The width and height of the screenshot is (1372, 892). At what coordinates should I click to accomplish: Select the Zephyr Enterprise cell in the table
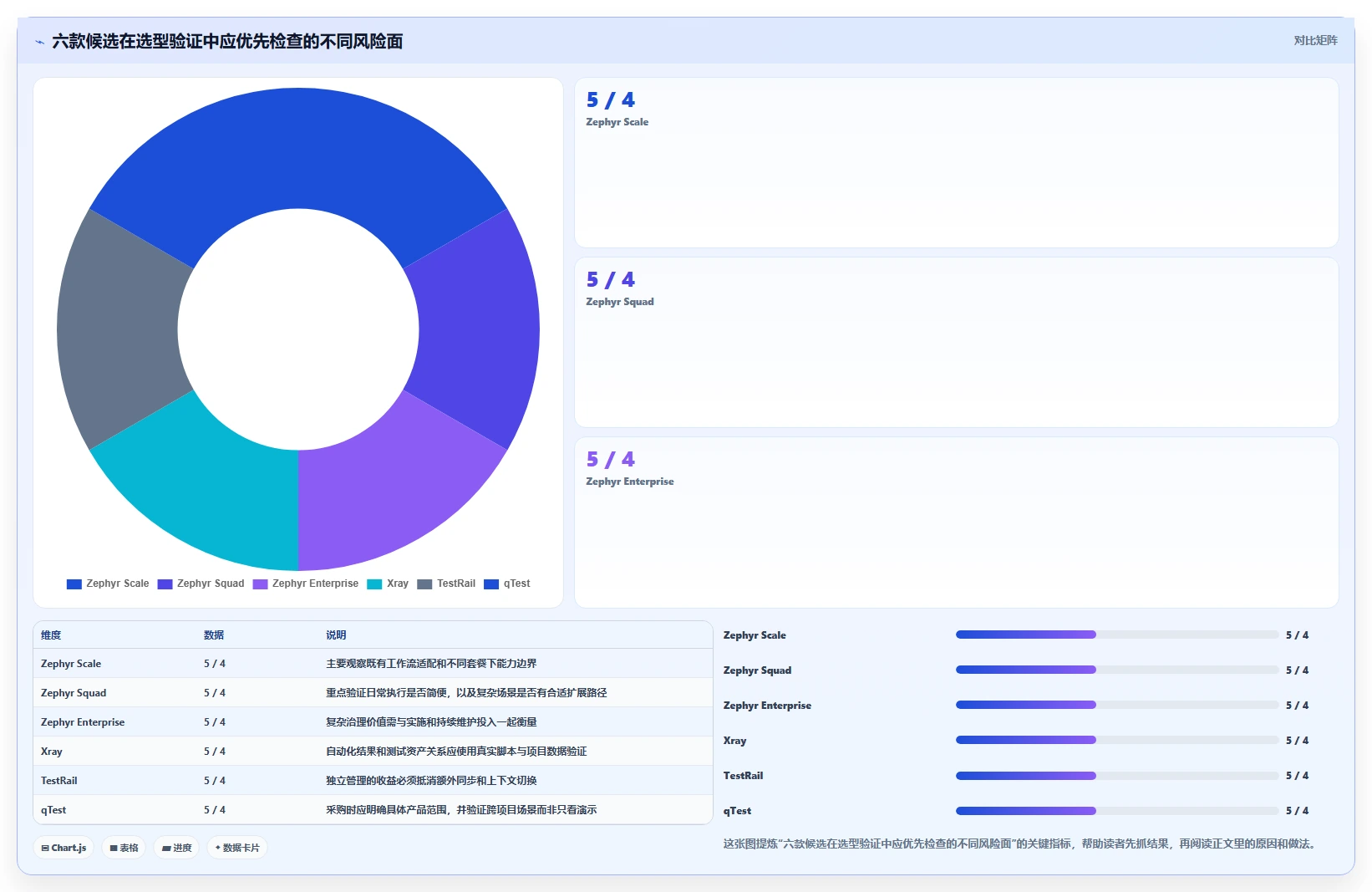pyautogui.click(x=83, y=722)
